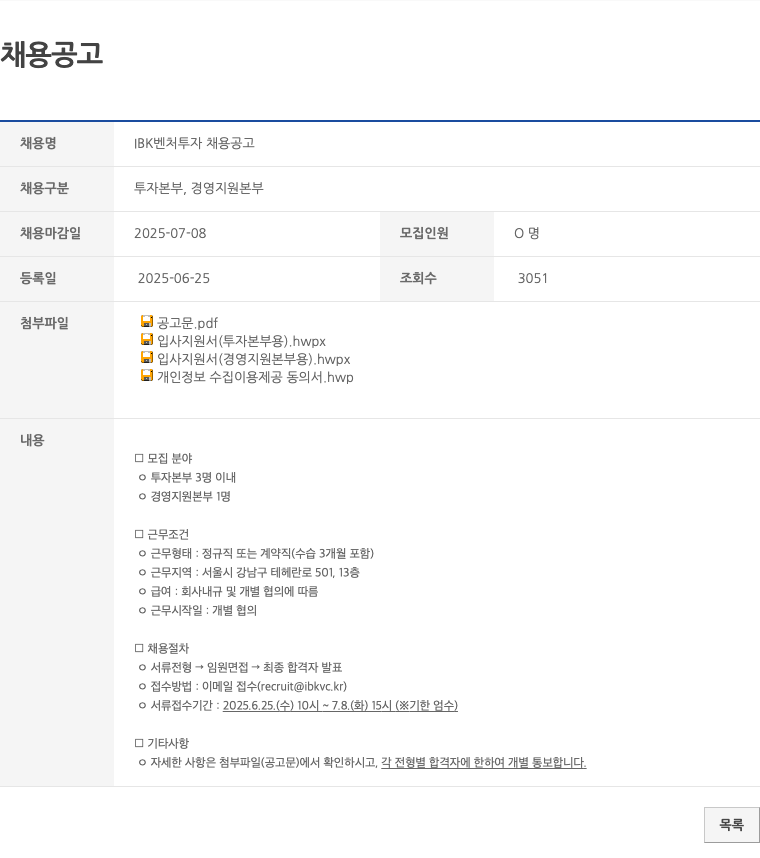Click the underlined application period 2025.6.25.(수) 10시
The width and height of the screenshot is (760, 858).
[340, 705]
